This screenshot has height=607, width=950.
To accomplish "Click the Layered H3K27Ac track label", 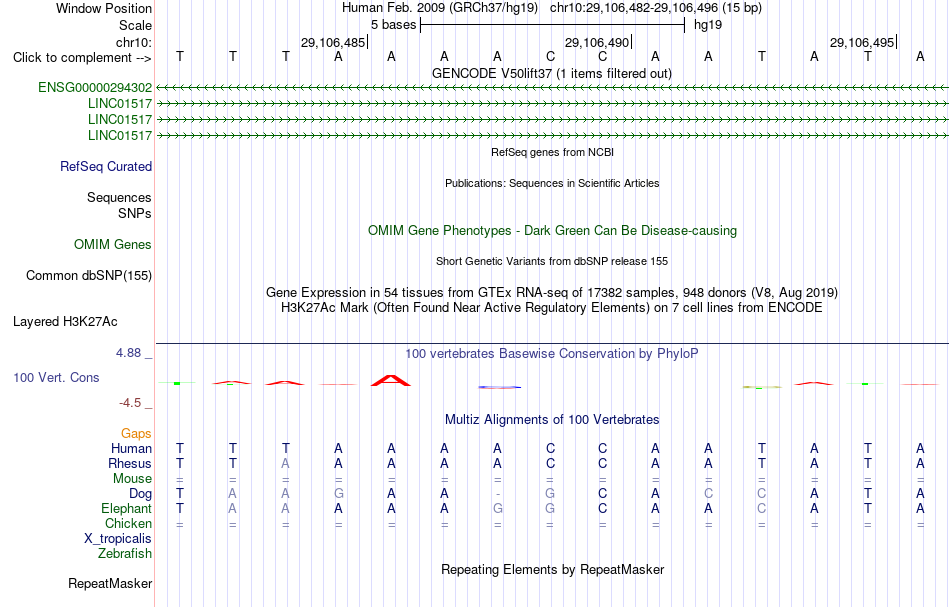I will [x=65, y=321].
